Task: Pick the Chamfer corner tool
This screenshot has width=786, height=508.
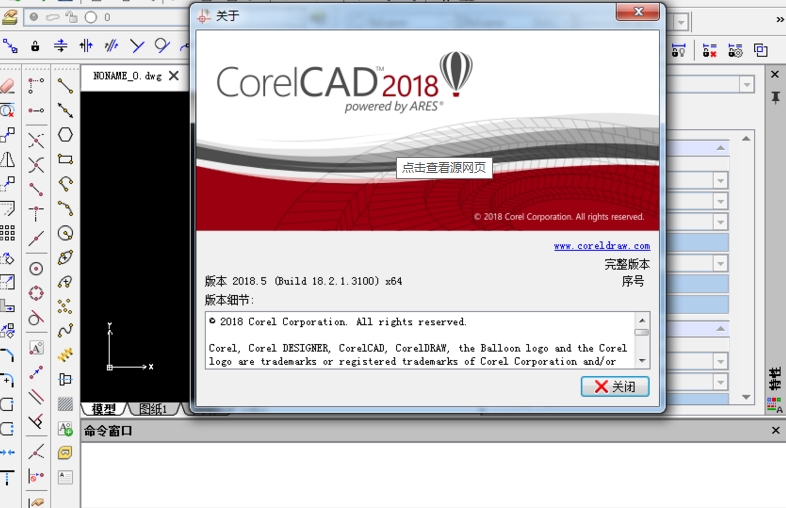Action: tap(8, 355)
